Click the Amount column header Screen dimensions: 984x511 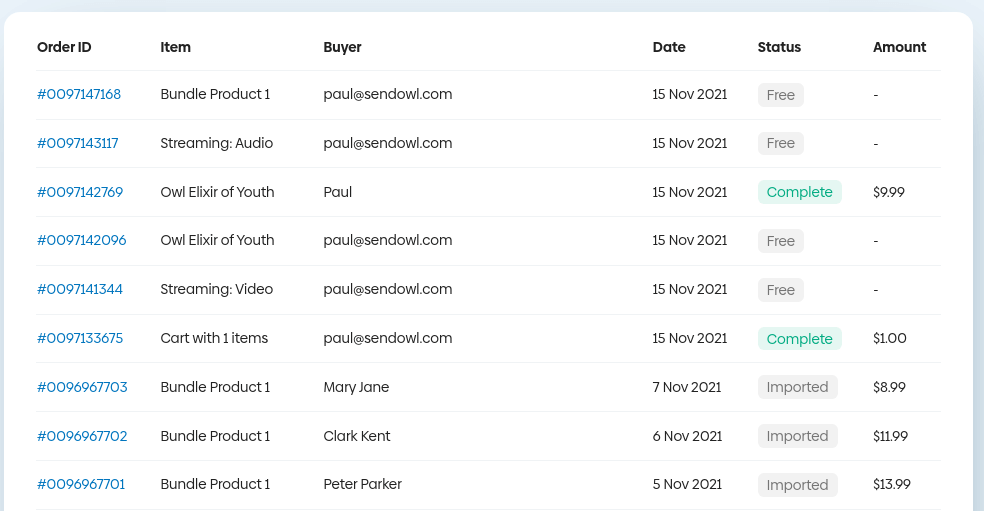899,47
